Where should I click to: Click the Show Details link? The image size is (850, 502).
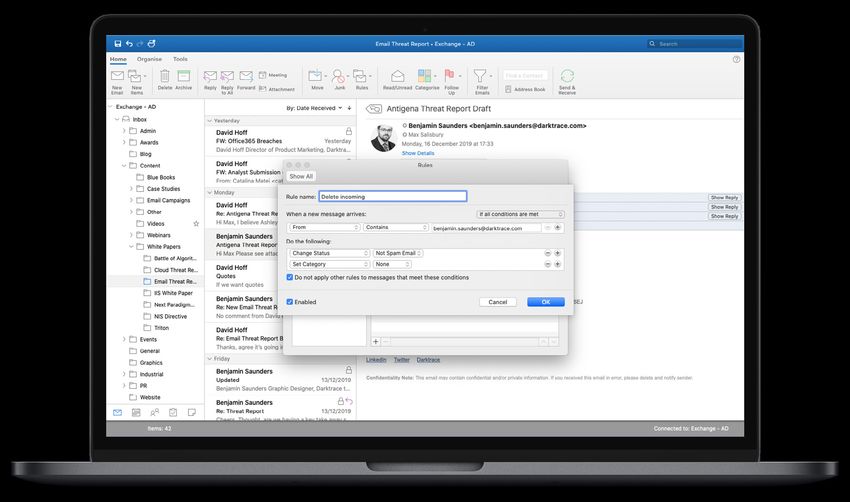click(418, 153)
